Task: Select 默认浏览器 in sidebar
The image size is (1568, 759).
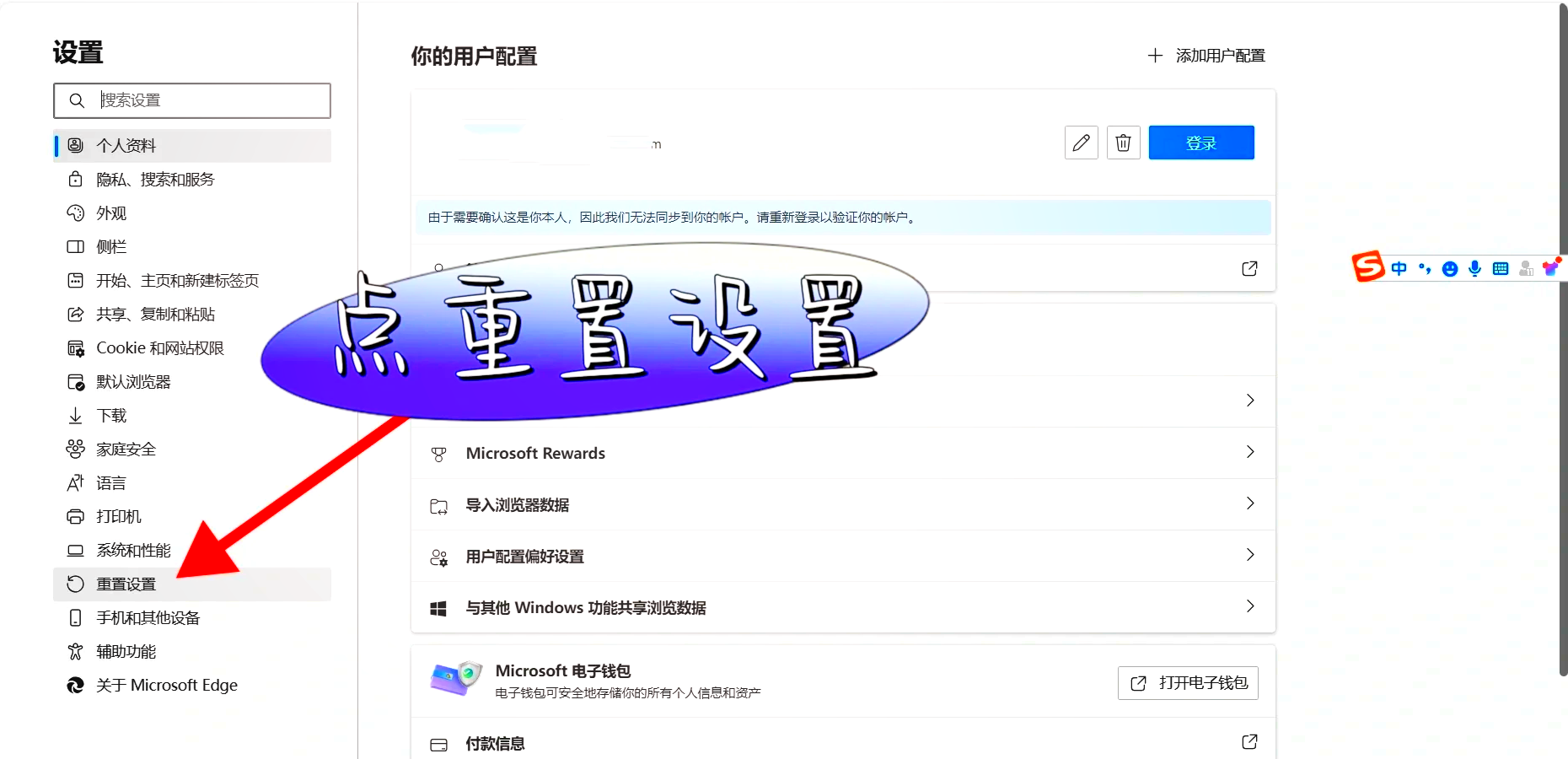Action: (192, 381)
